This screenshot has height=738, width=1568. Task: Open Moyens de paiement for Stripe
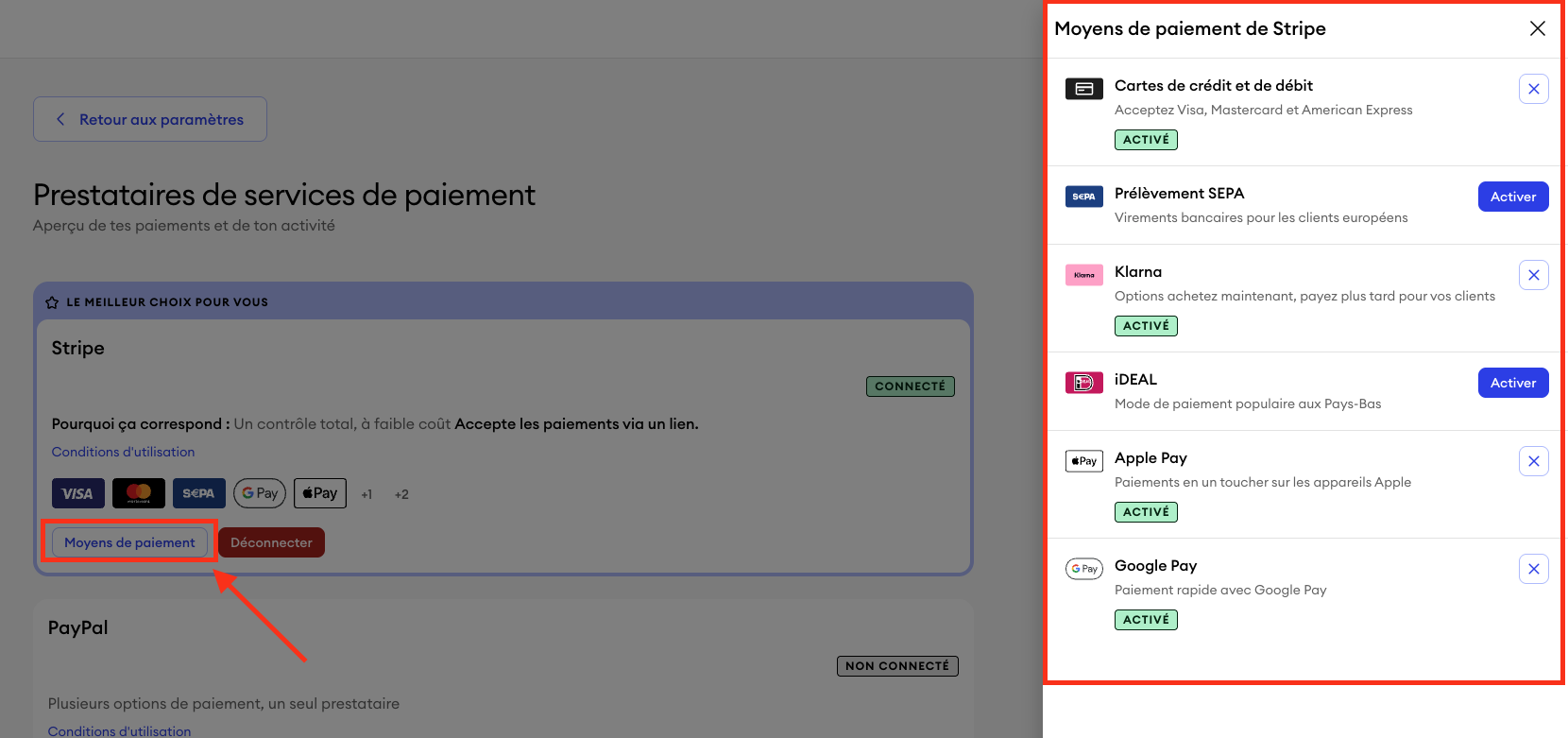tap(129, 542)
